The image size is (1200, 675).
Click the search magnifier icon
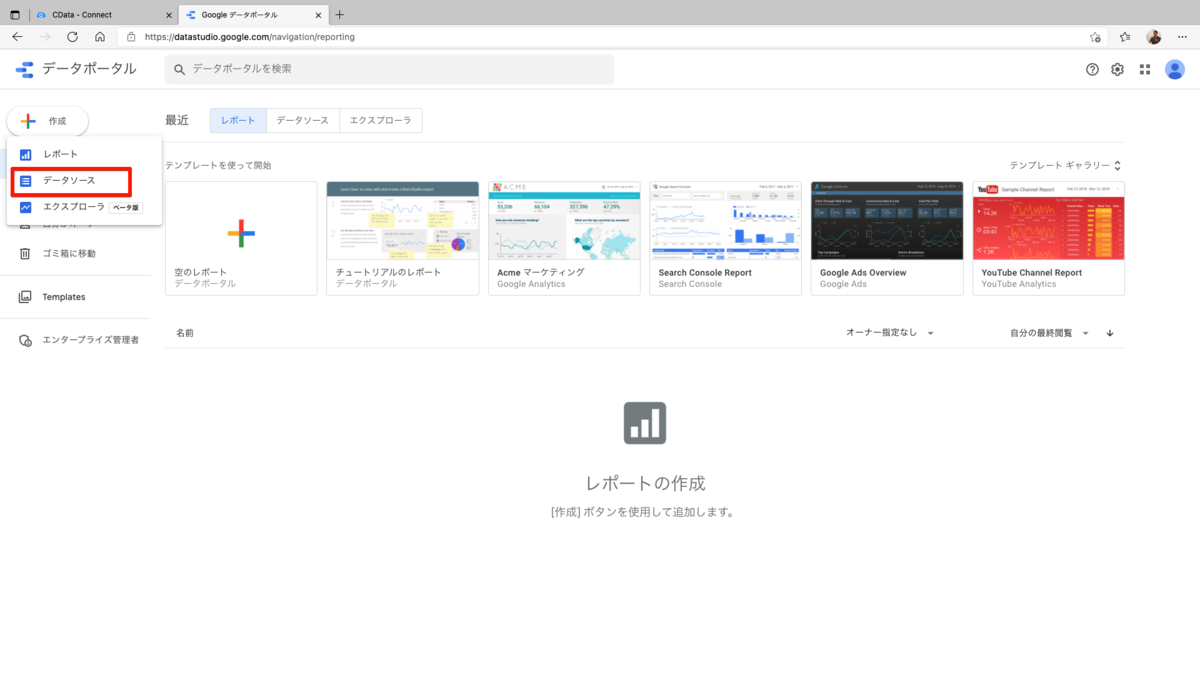[180, 69]
